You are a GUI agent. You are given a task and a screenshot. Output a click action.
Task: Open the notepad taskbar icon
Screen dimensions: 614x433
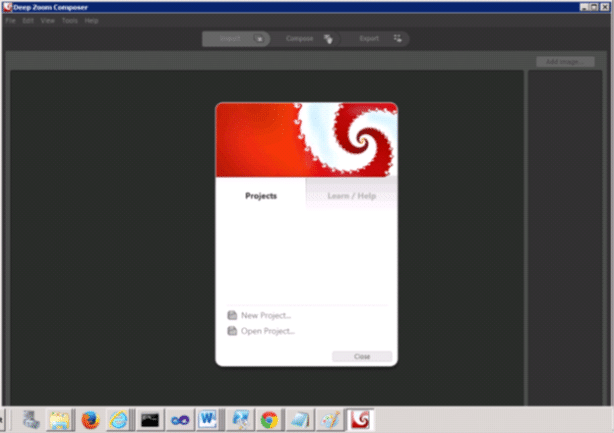[x=300, y=420]
